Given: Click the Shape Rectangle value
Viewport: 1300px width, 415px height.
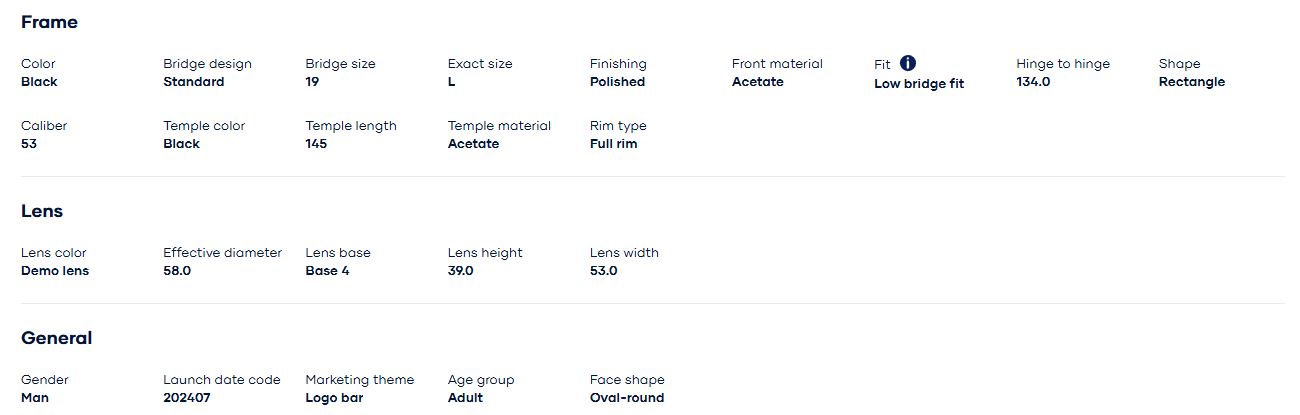Looking at the screenshot, I should pyautogui.click(x=1191, y=82).
